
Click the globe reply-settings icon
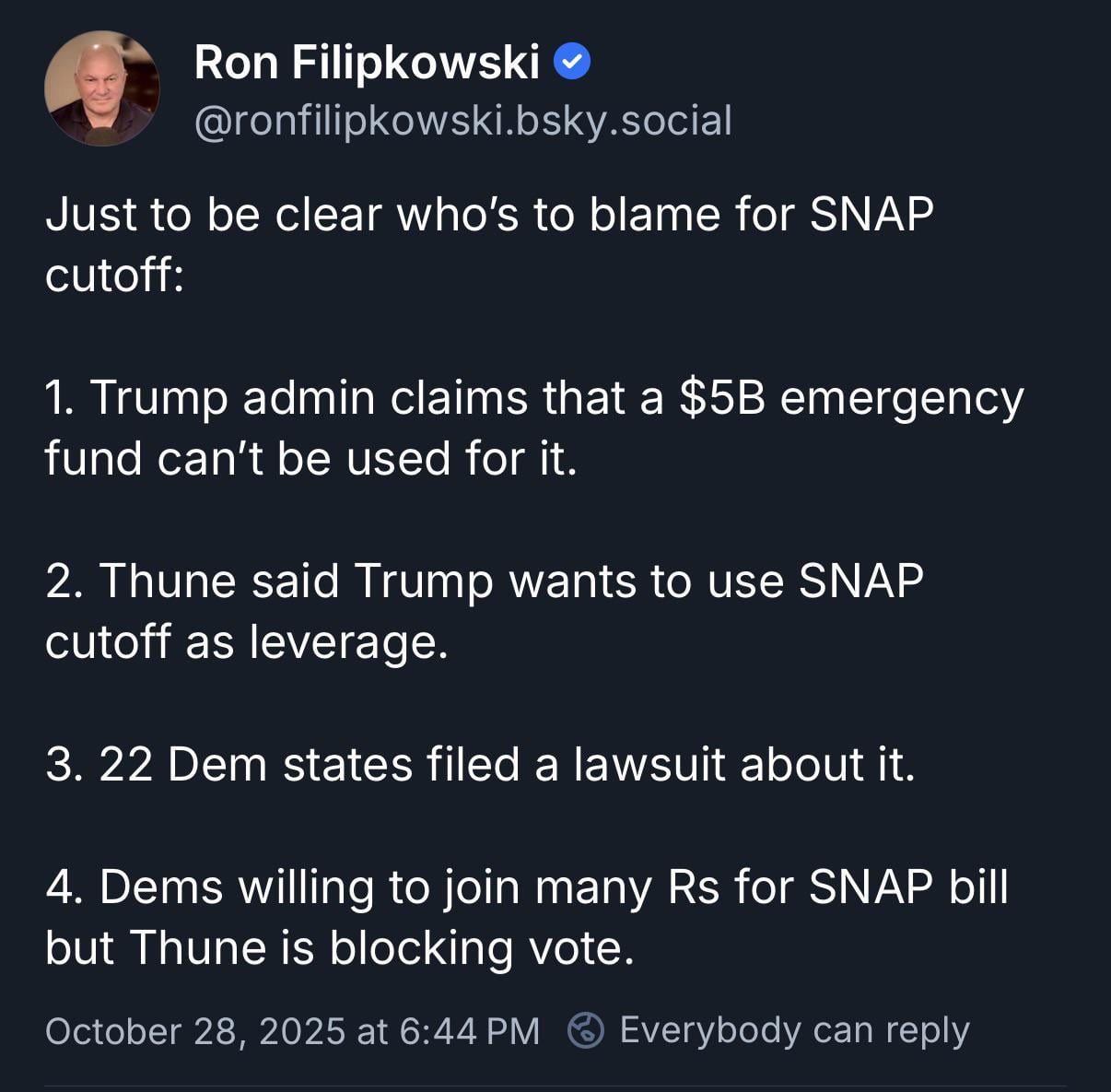[x=586, y=1030]
